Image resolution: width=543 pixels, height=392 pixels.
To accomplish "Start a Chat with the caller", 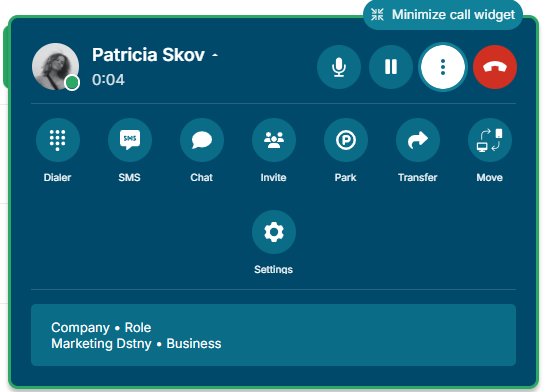I will point(202,140).
